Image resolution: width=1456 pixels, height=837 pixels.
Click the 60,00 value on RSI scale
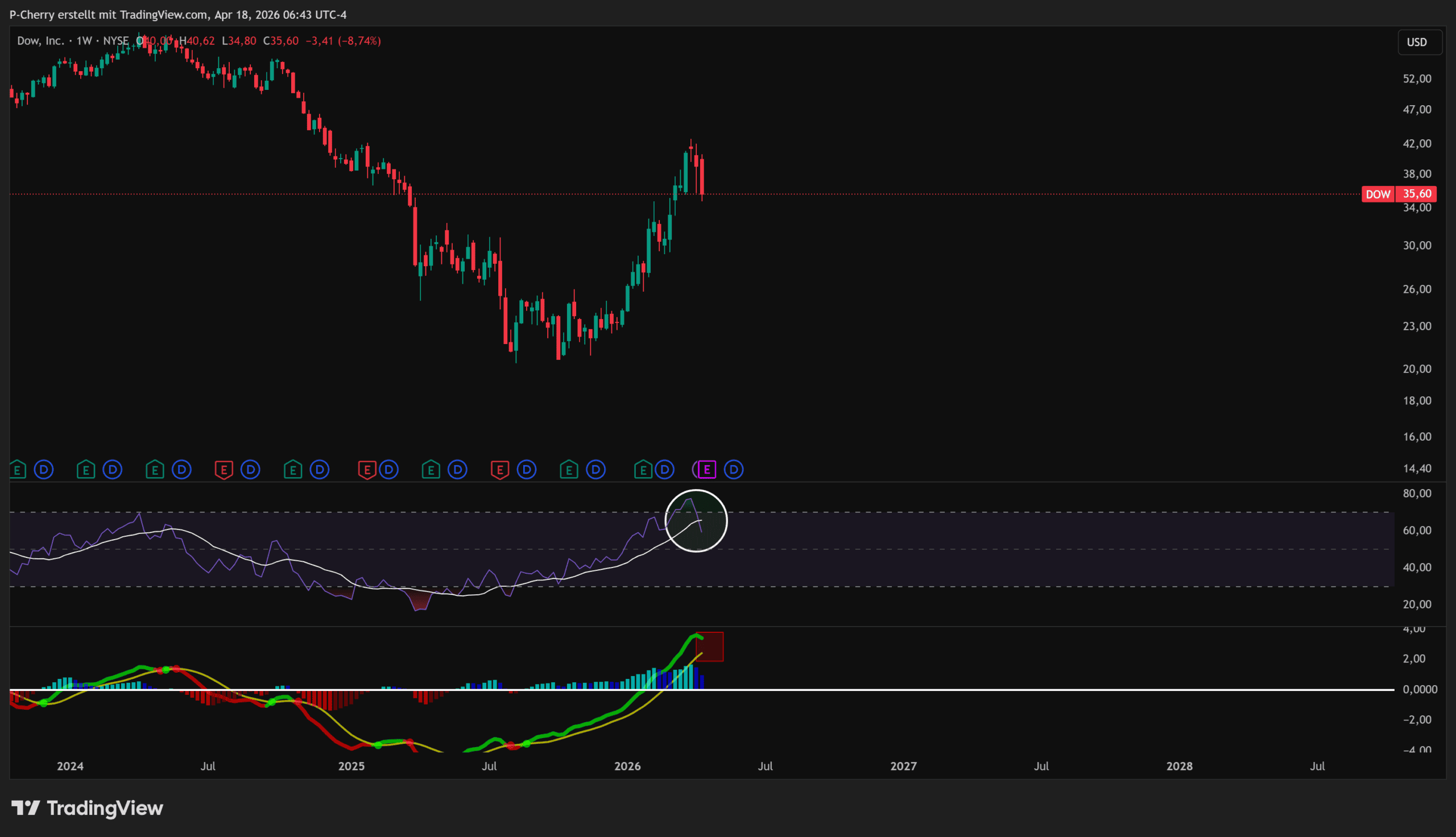pos(1416,531)
